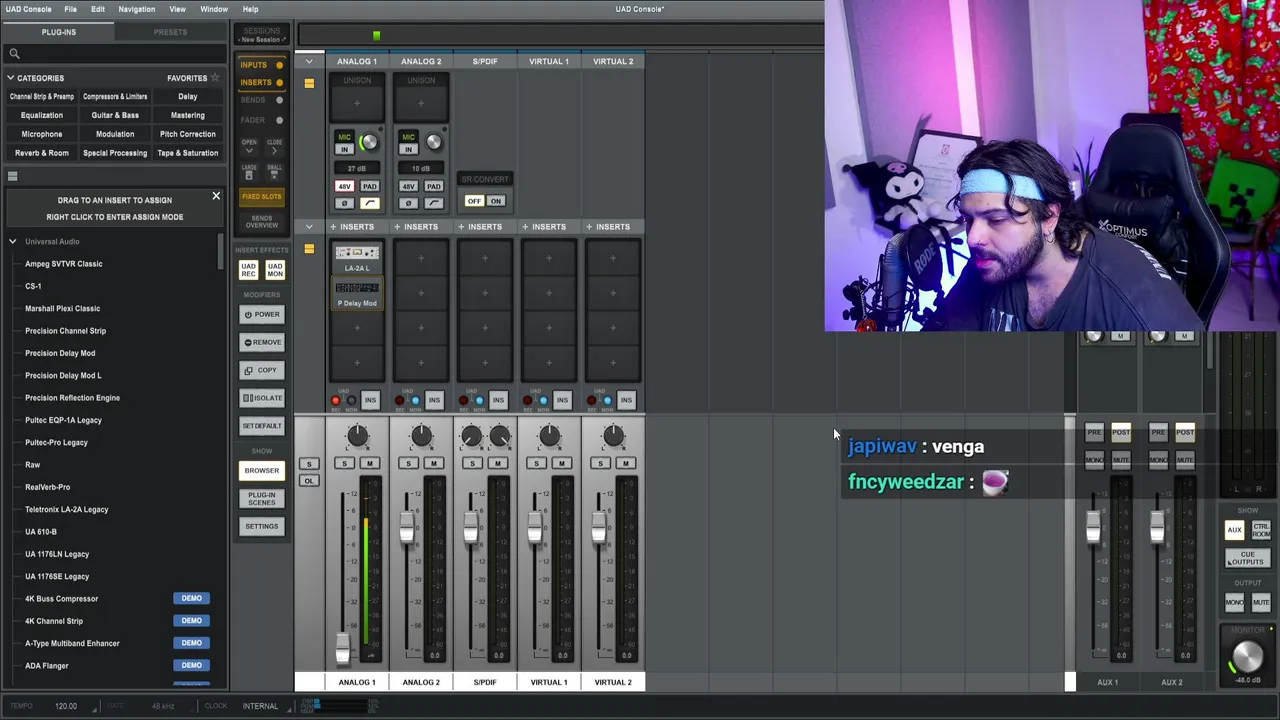Click DEMO badge for 4K Buss Compressor
Screen dimensions: 1280x720
pos(192,598)
